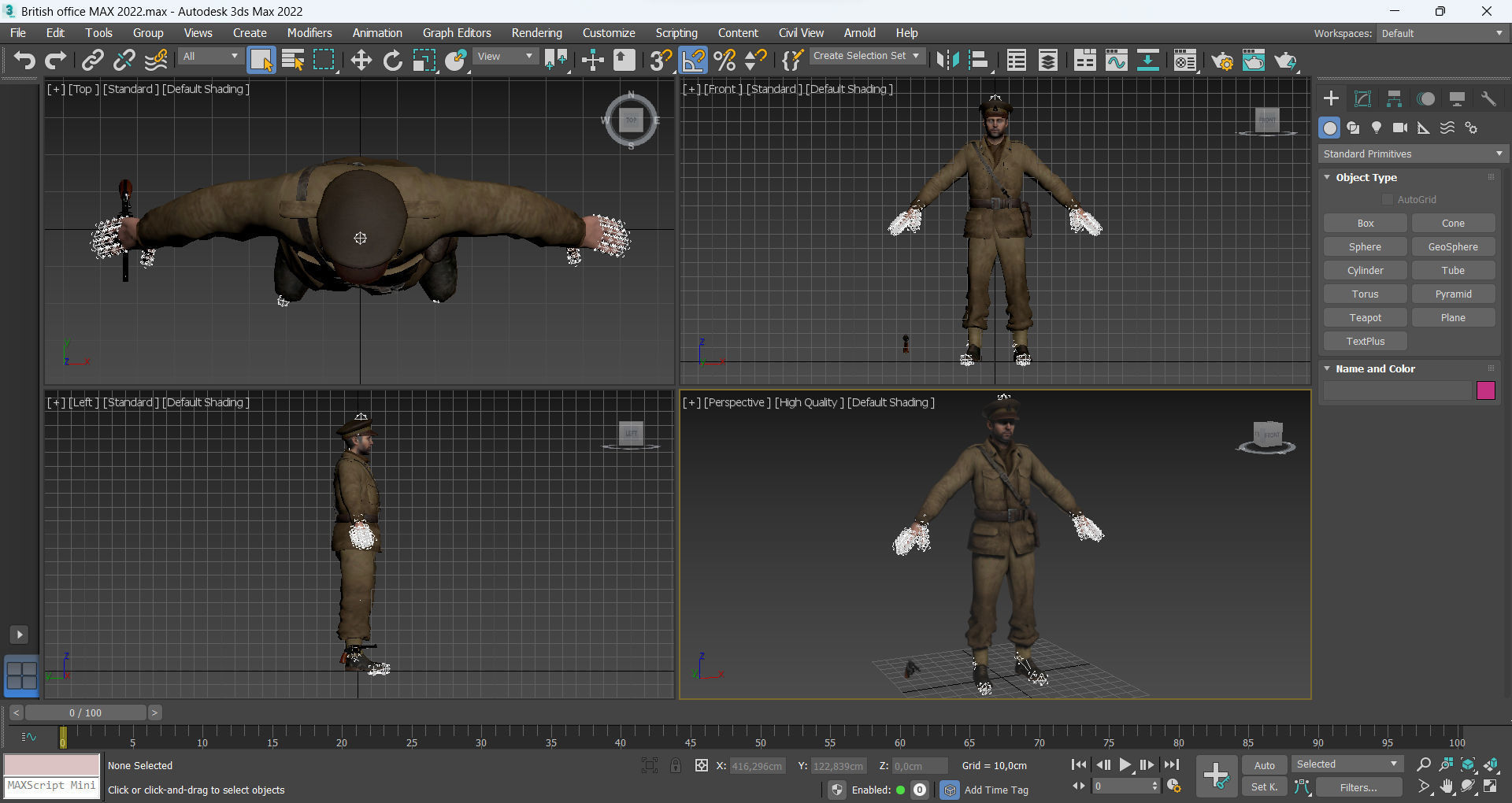Open the Scene Explorer toggle icon
Image resolution: width=1512 pixels, height=803 pixels.
pos(1017,61)
